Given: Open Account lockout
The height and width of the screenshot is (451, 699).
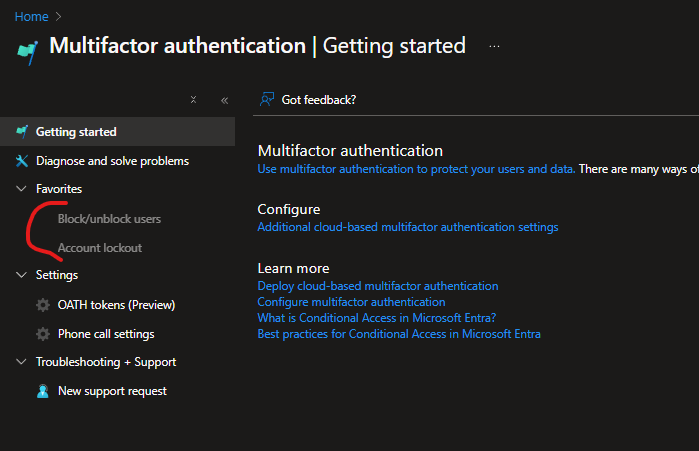Looking at the screenshot, I should (x=100, y=248).
